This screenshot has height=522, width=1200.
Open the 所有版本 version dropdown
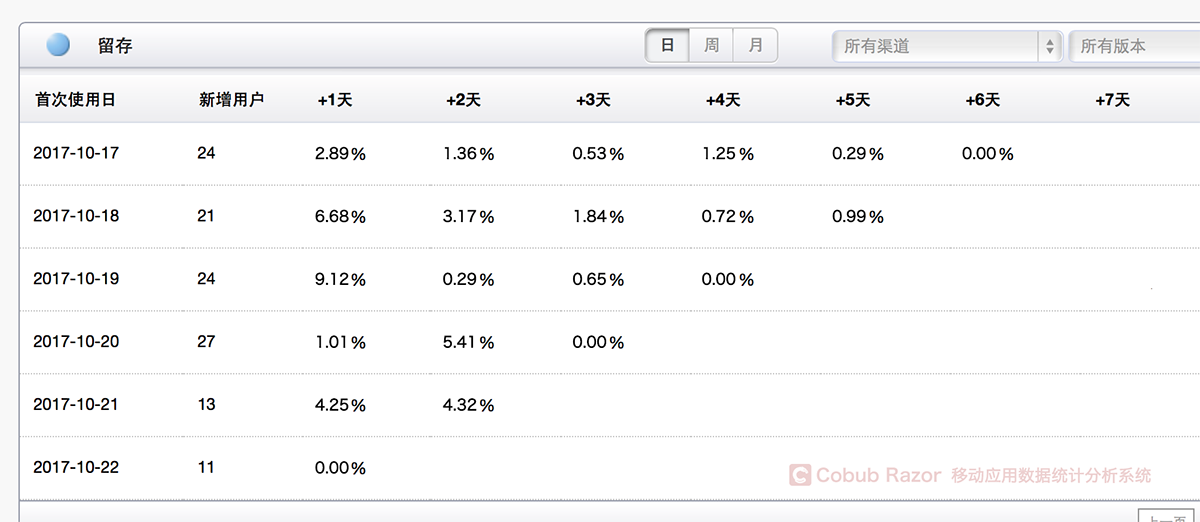pos(1134,46)
